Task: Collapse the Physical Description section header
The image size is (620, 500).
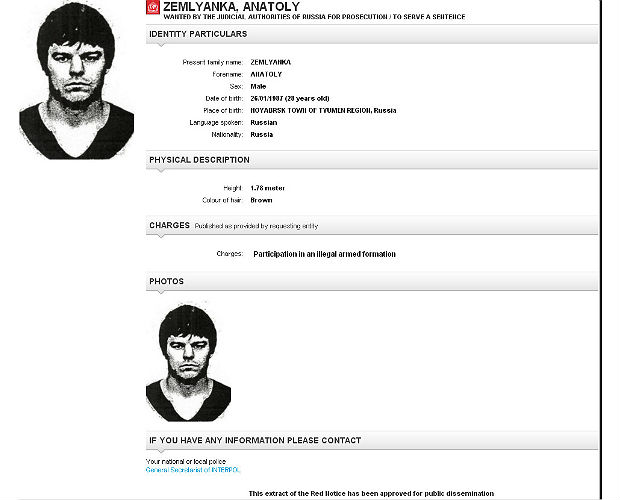Action: click(199, 160)
